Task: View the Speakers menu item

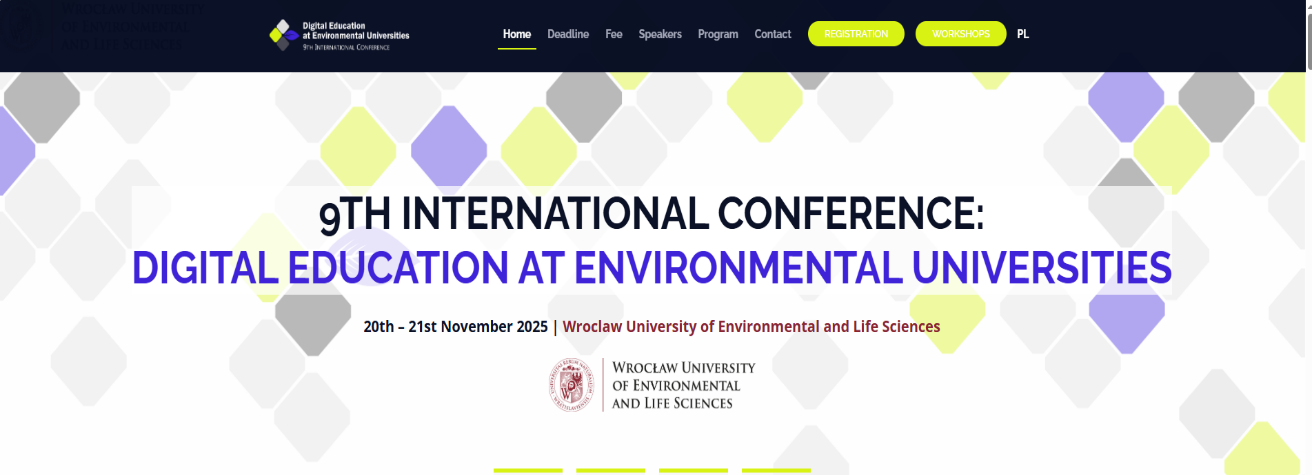Action: [660, 34]
